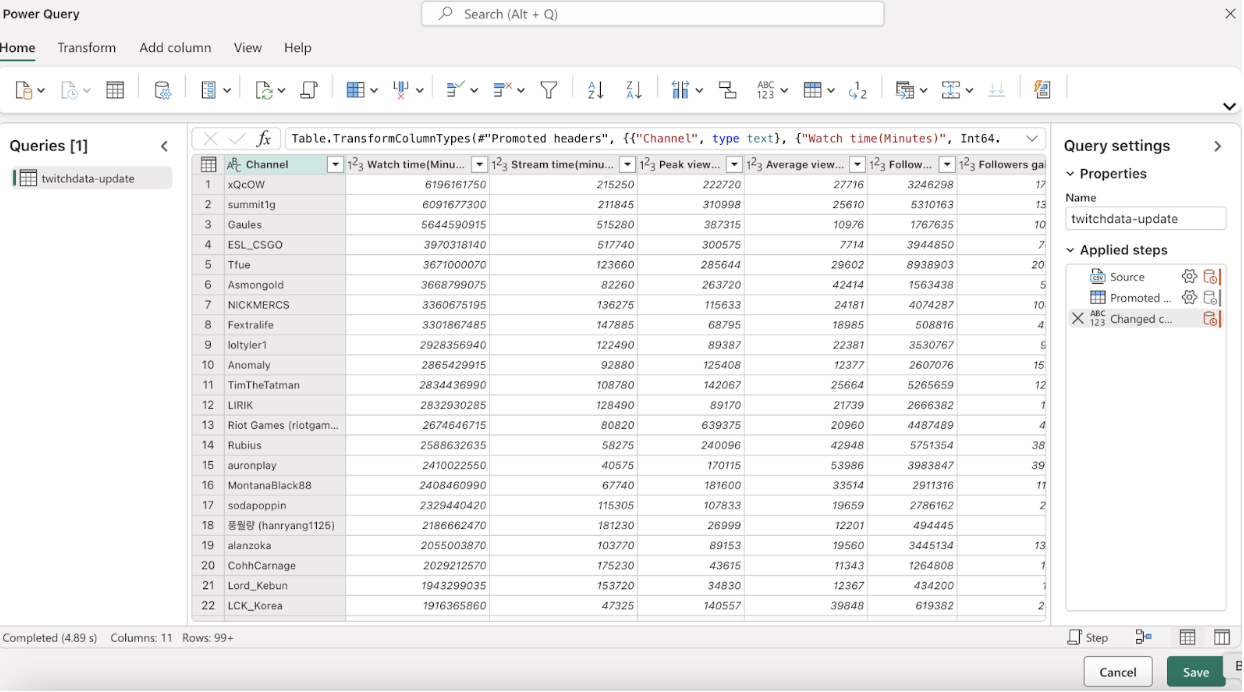This screenshot has width=1244, height=692.
Task: Refresh the data preview
Action: (x=264, y=90)
